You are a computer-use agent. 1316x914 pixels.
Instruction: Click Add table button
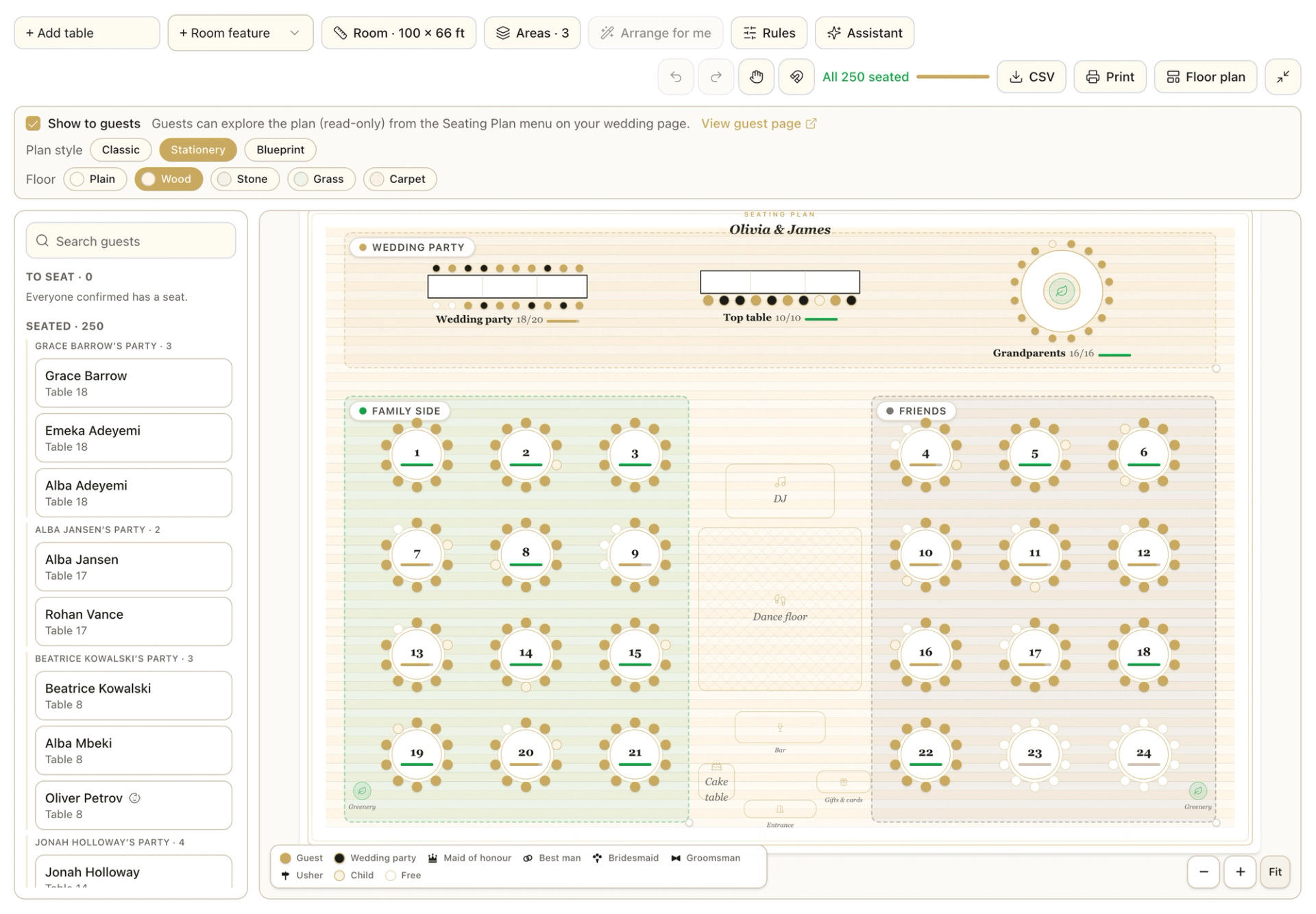point(87,33)
